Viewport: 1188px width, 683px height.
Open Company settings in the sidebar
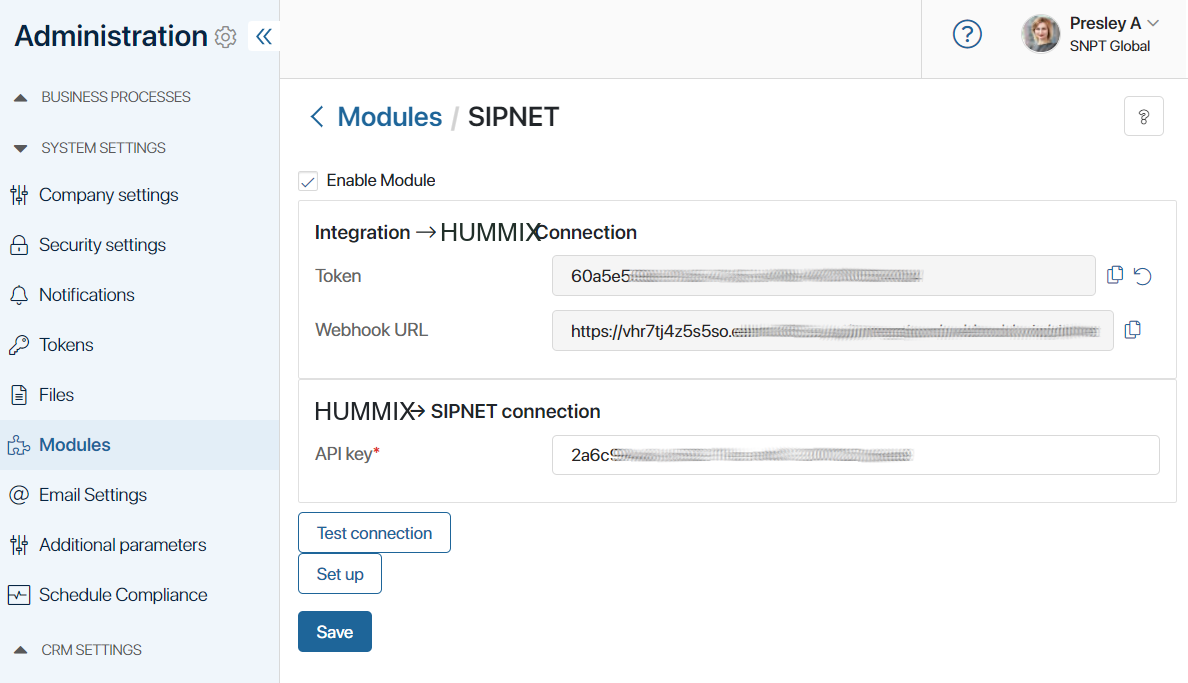[x=108, y=195]
